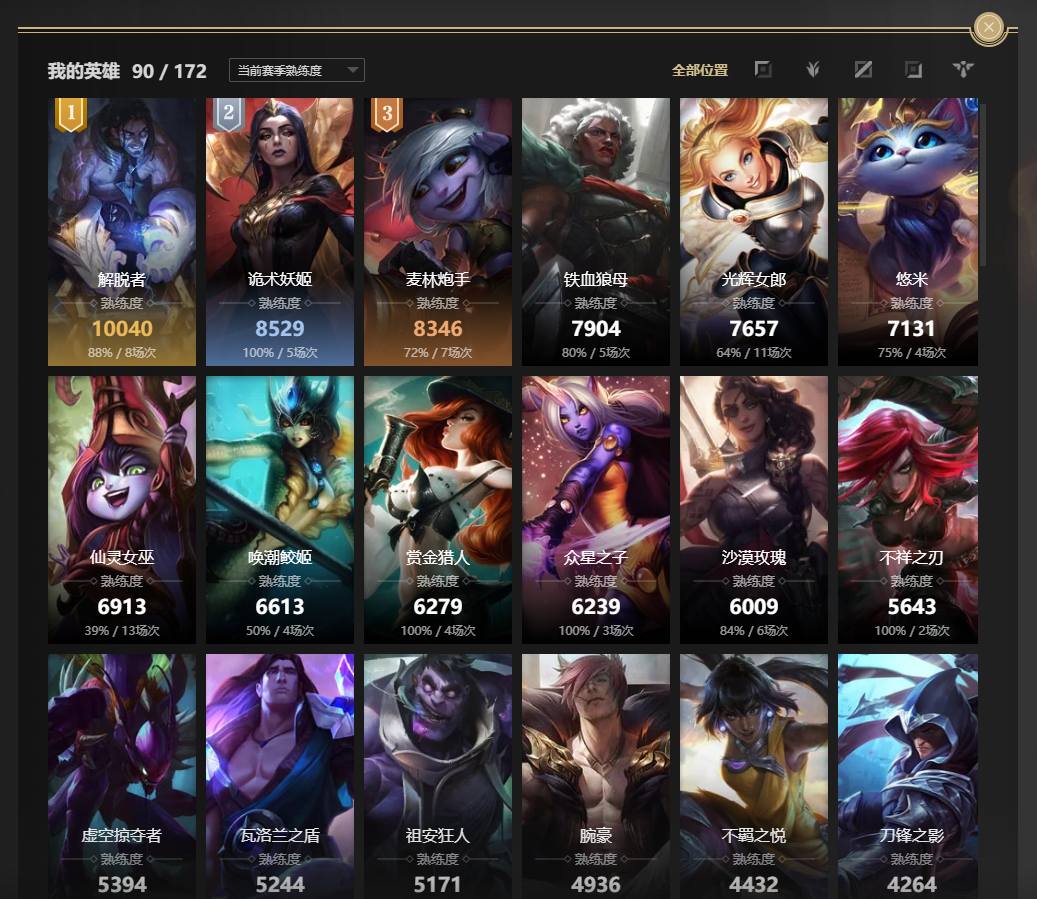Select the 铁血狼母 champion card
Image resolution: width=1037 pixels, height=899 pixels.
click(x=596, y=232)
